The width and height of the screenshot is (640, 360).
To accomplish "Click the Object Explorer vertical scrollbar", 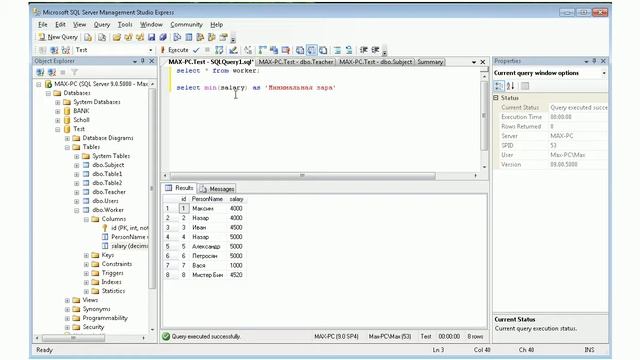I will coord(152,188).
